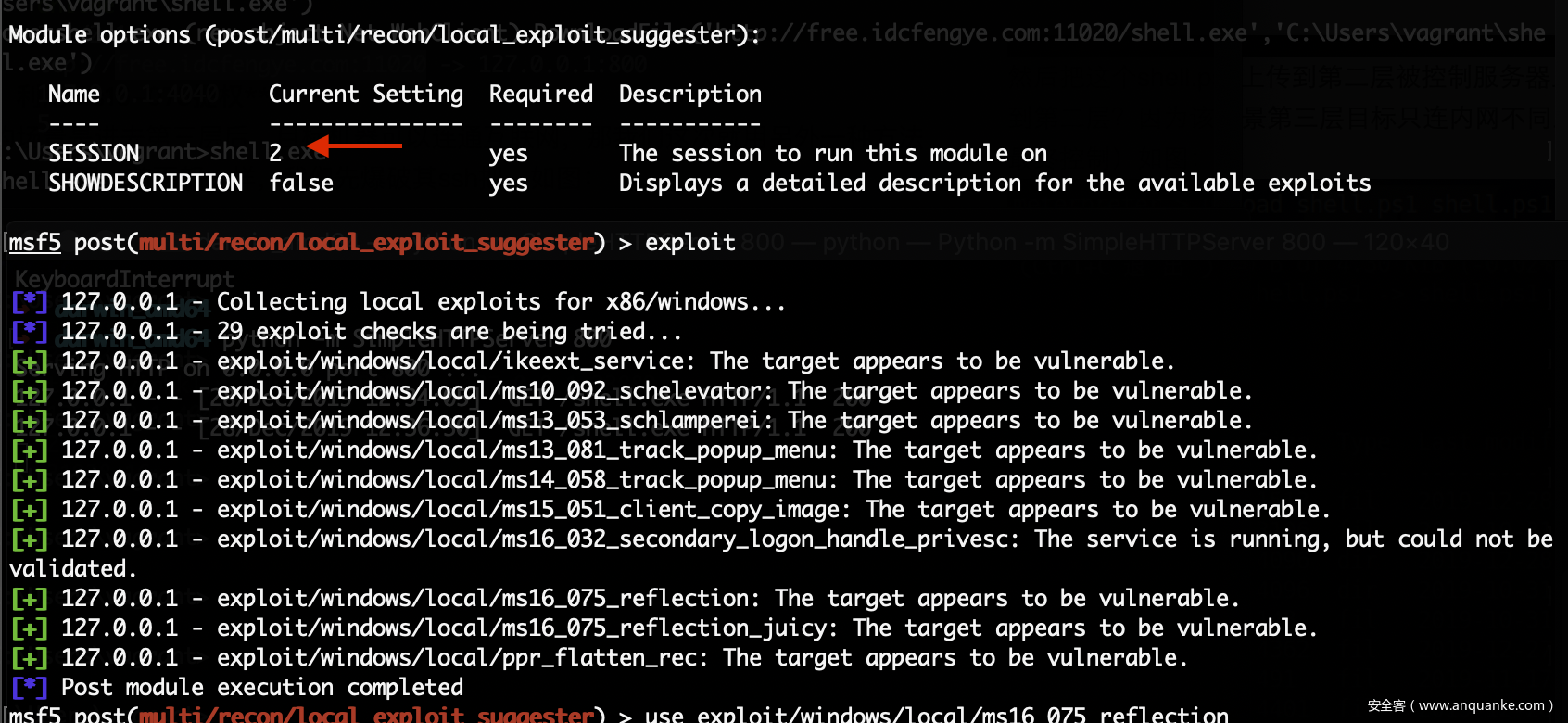Click the red module path in the exploit prompt

point(366,243)
